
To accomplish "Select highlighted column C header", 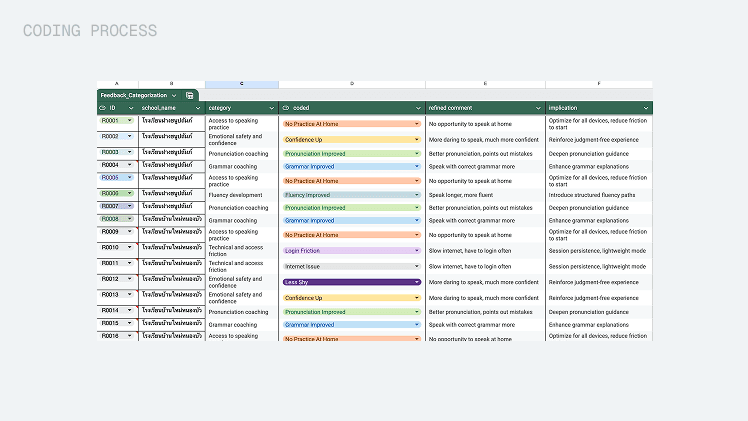I will tap(242, 84).
